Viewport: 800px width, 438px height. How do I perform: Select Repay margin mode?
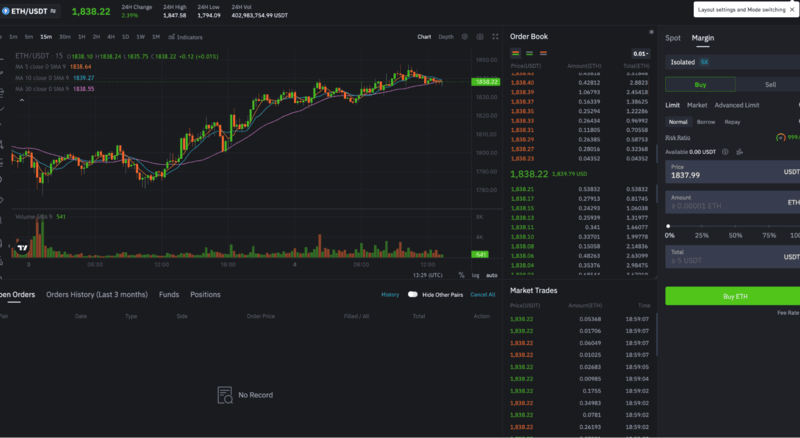[x=732, y=122]
